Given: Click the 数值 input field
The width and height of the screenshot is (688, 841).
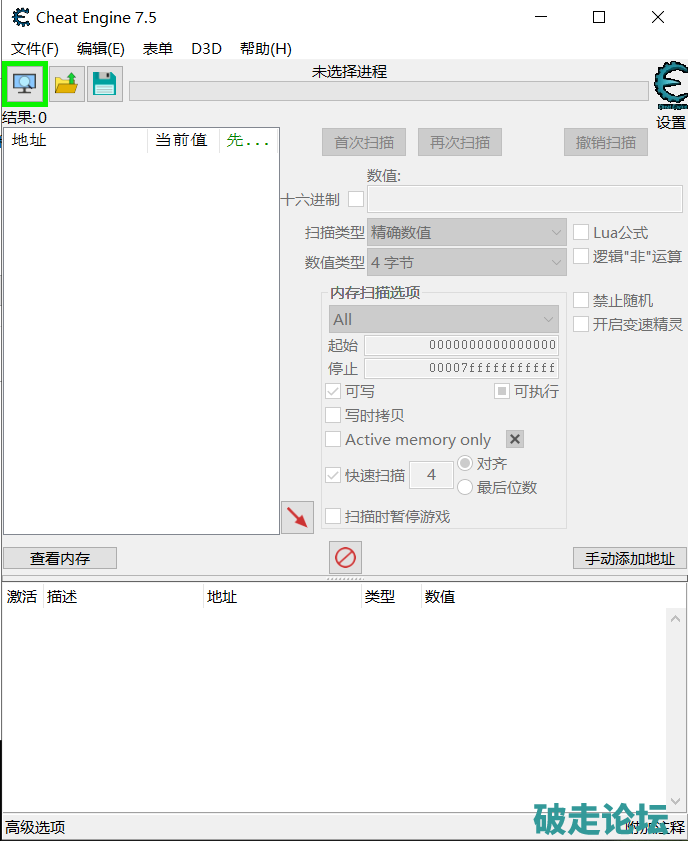Looking at the screenshot, I should click(x=525, y=199).
